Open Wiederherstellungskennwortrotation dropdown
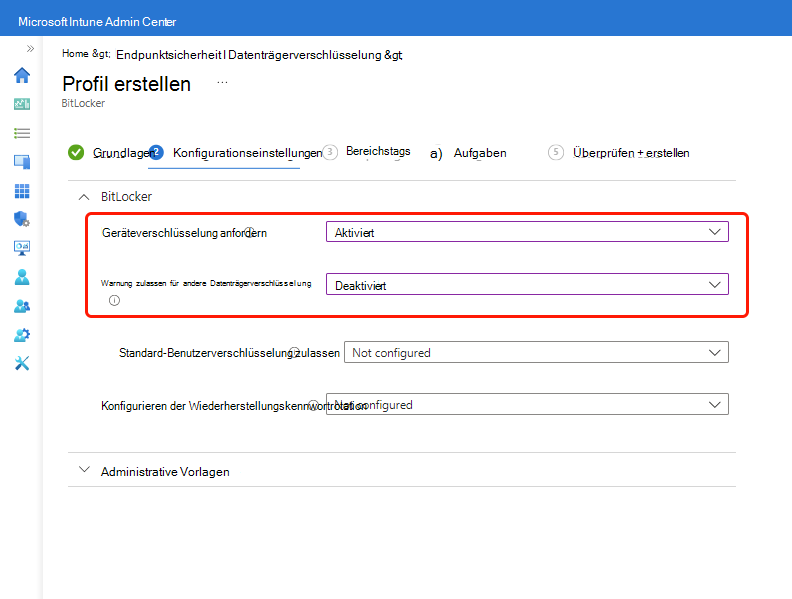Image resolution: width=792 pixels, height=599 pixels. [527, 404]
